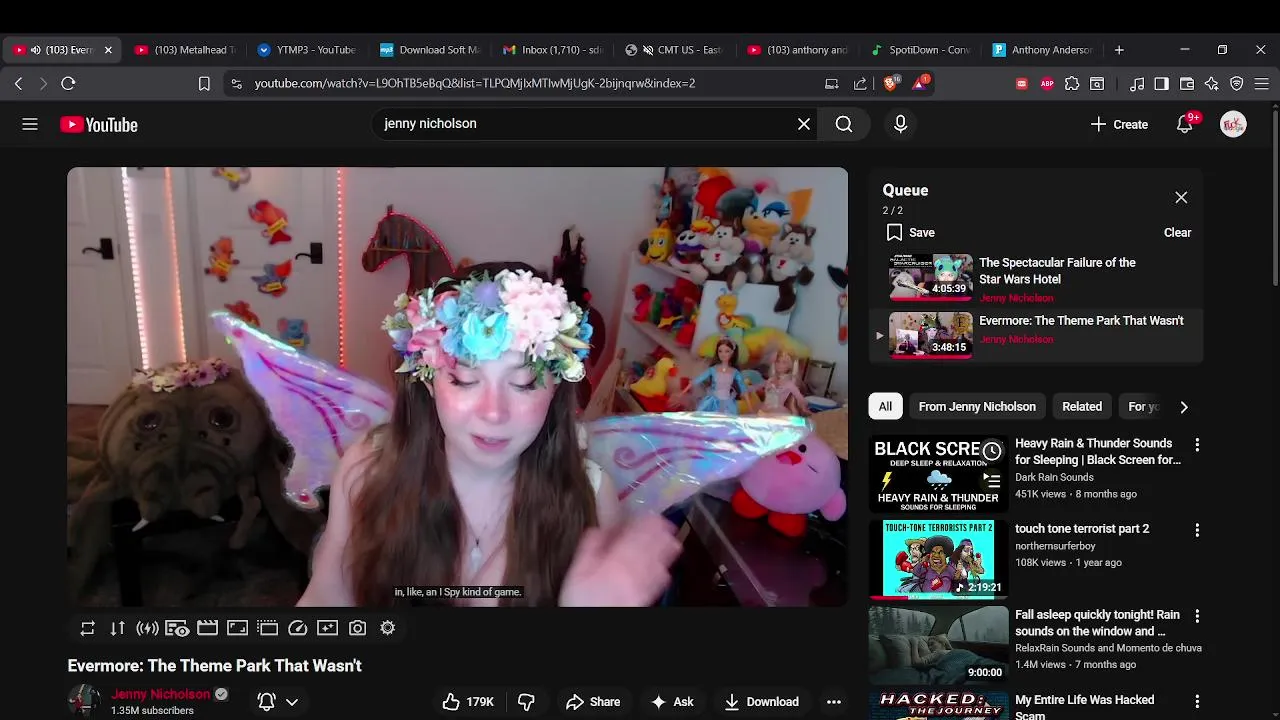1280x720 pixels.
Task: Click the Ask button
Action: click(x=672, y=702)
